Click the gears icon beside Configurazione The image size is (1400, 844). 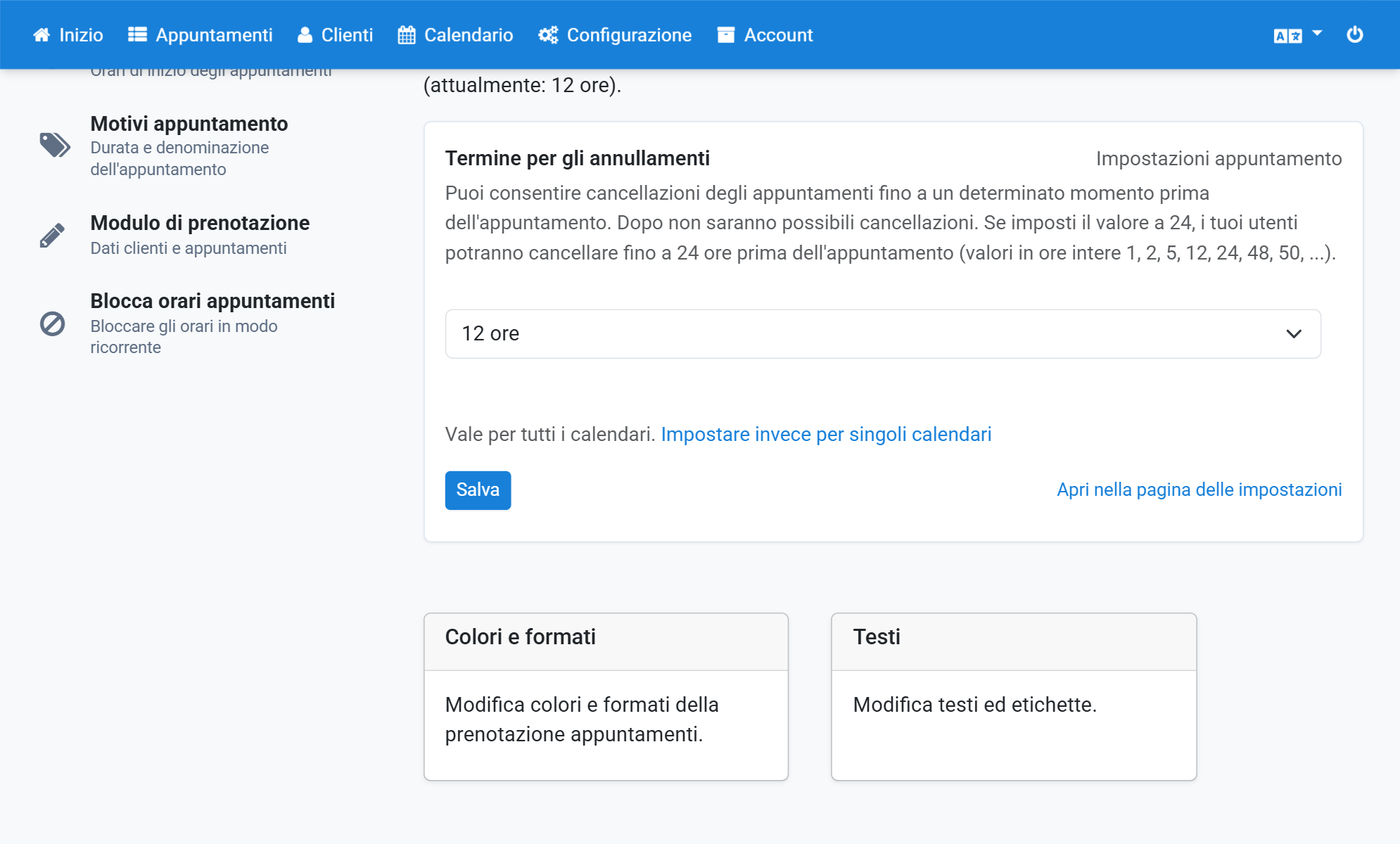tap(548, 35)
